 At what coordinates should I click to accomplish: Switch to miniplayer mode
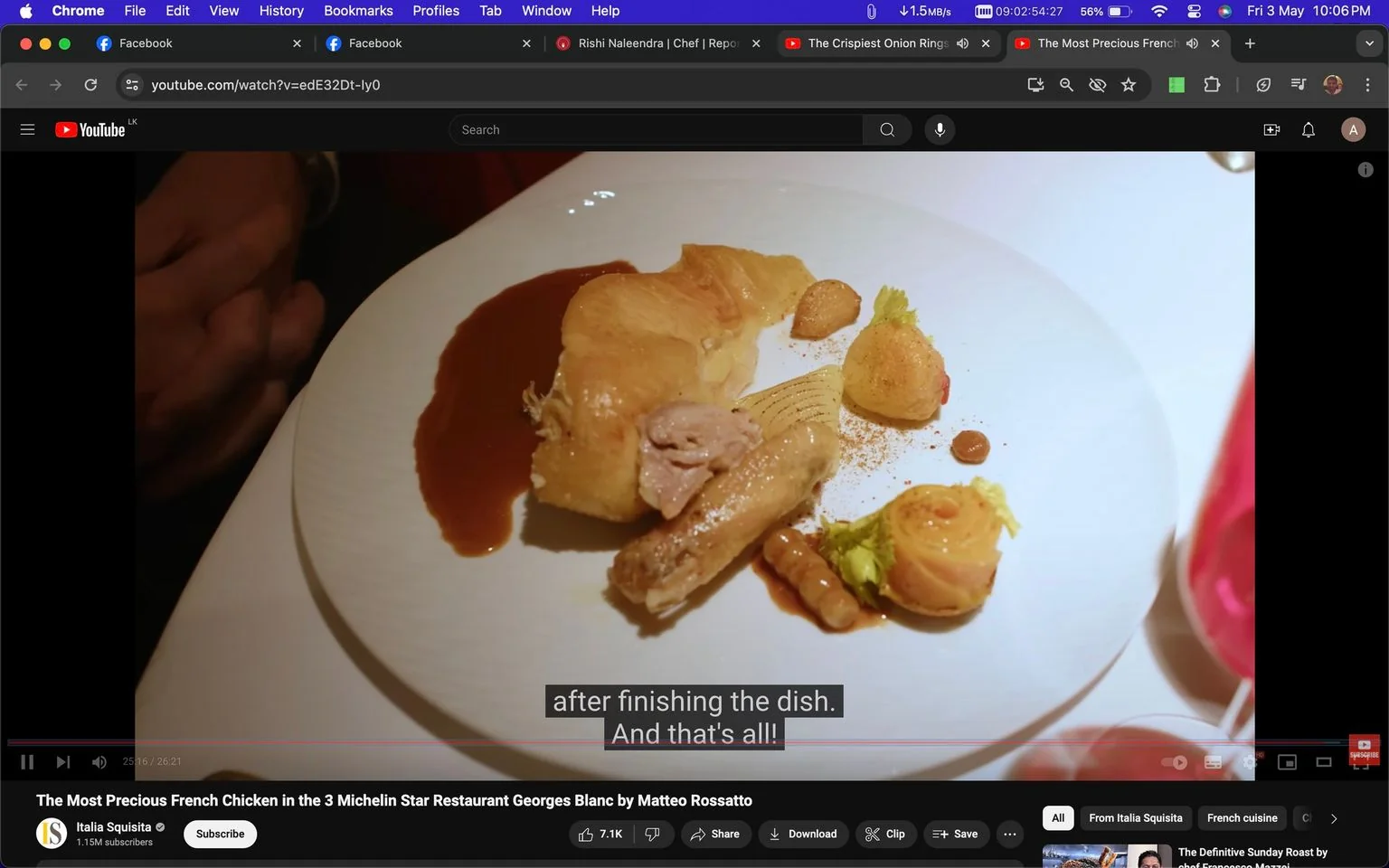pos(1287,762)
